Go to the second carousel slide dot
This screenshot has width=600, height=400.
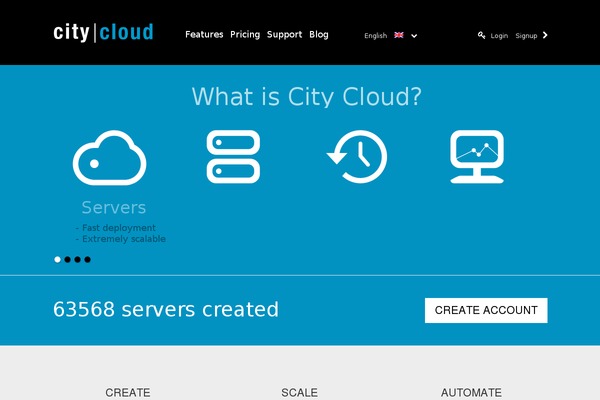(x=67, y=260)
